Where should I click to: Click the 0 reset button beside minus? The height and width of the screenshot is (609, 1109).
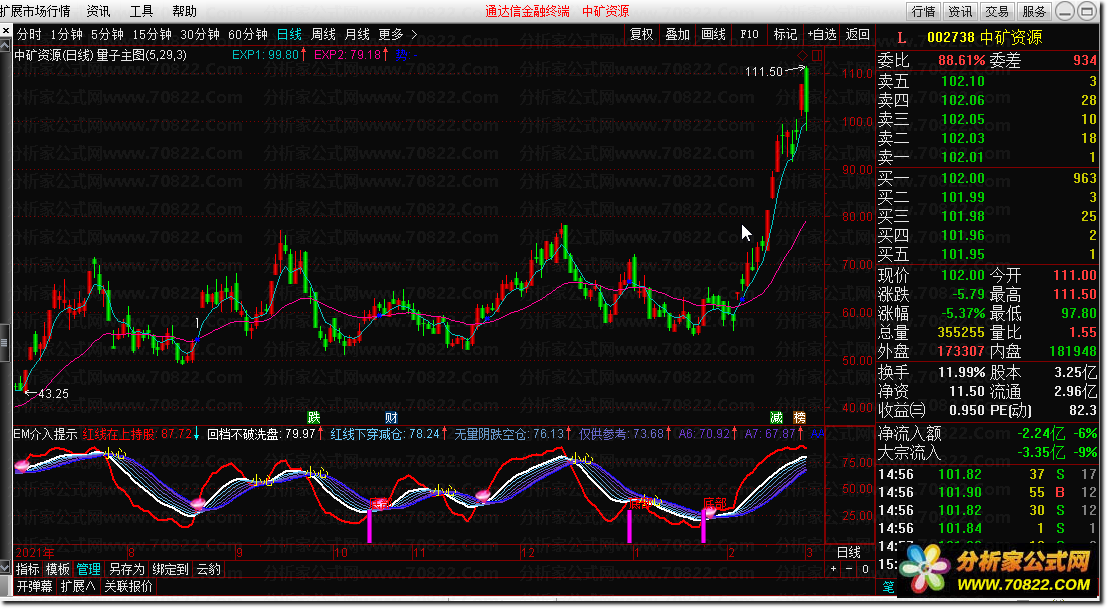(x=865, y=569)
